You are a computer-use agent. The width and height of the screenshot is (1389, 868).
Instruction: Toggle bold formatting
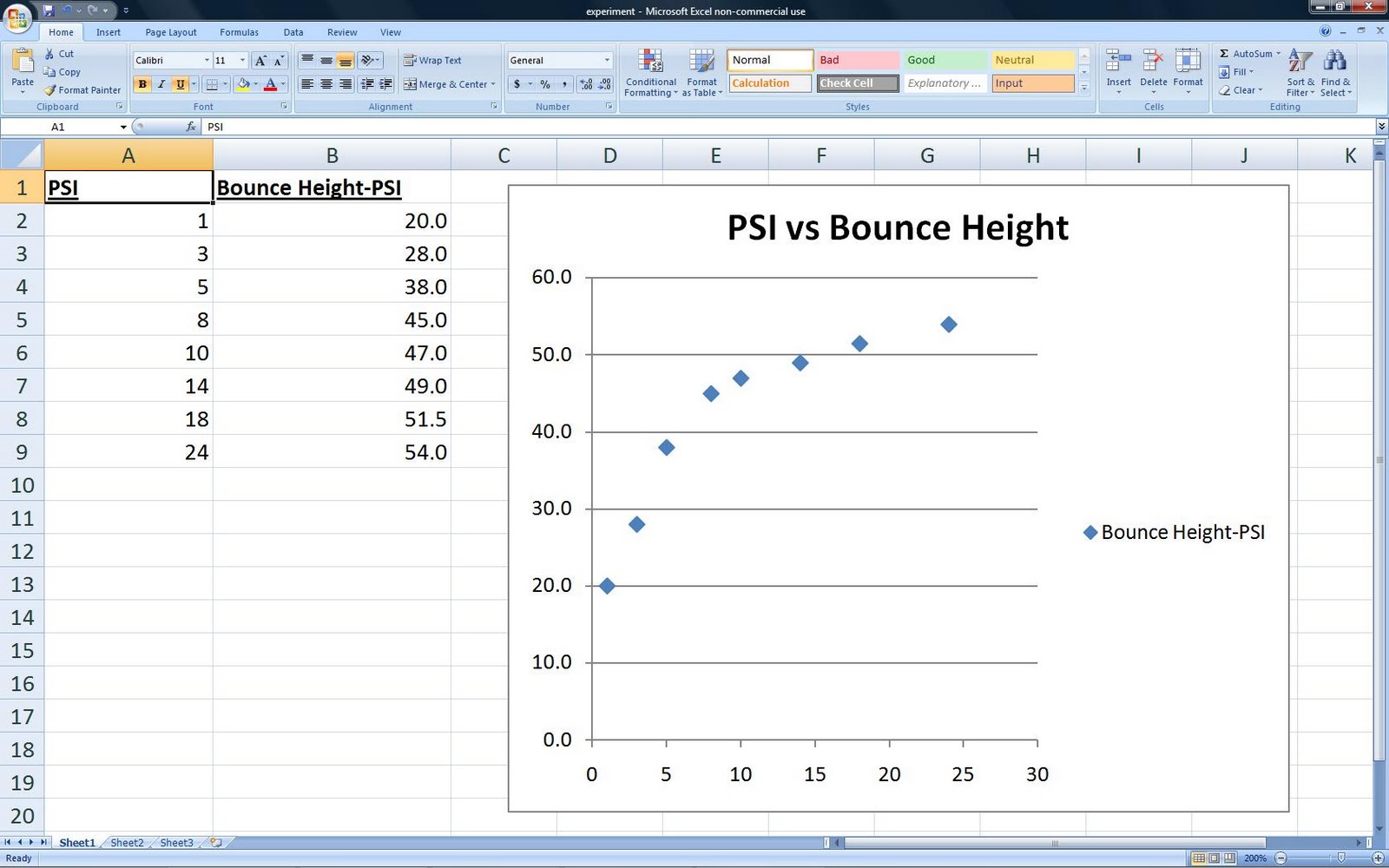pos(142,84)
